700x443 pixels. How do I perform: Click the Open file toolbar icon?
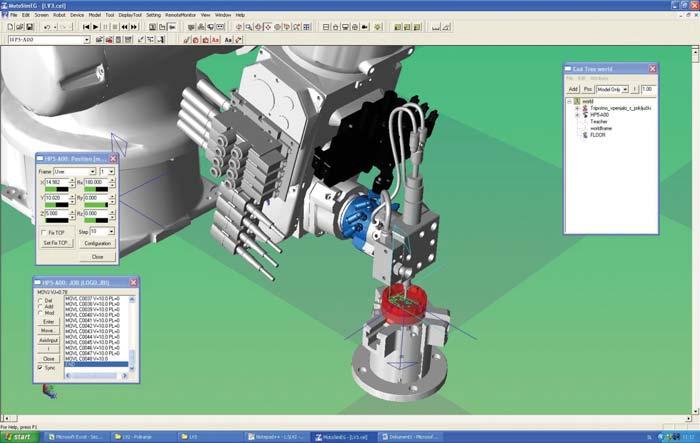pyautogui.click(x=20, y=27)
